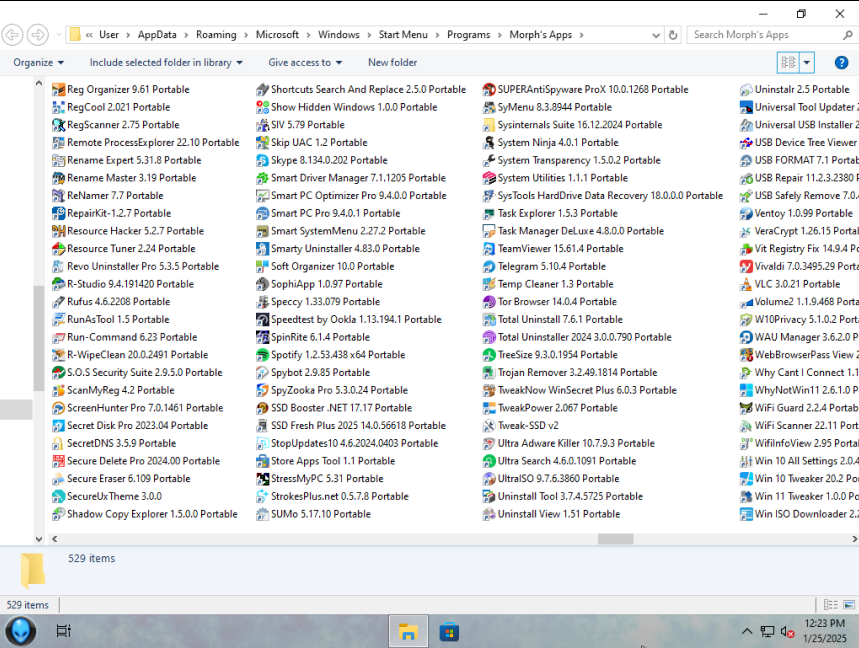Navigate to AppData in the address path
The width and height of the screenshot is (859, 648).
pos(157,35)
